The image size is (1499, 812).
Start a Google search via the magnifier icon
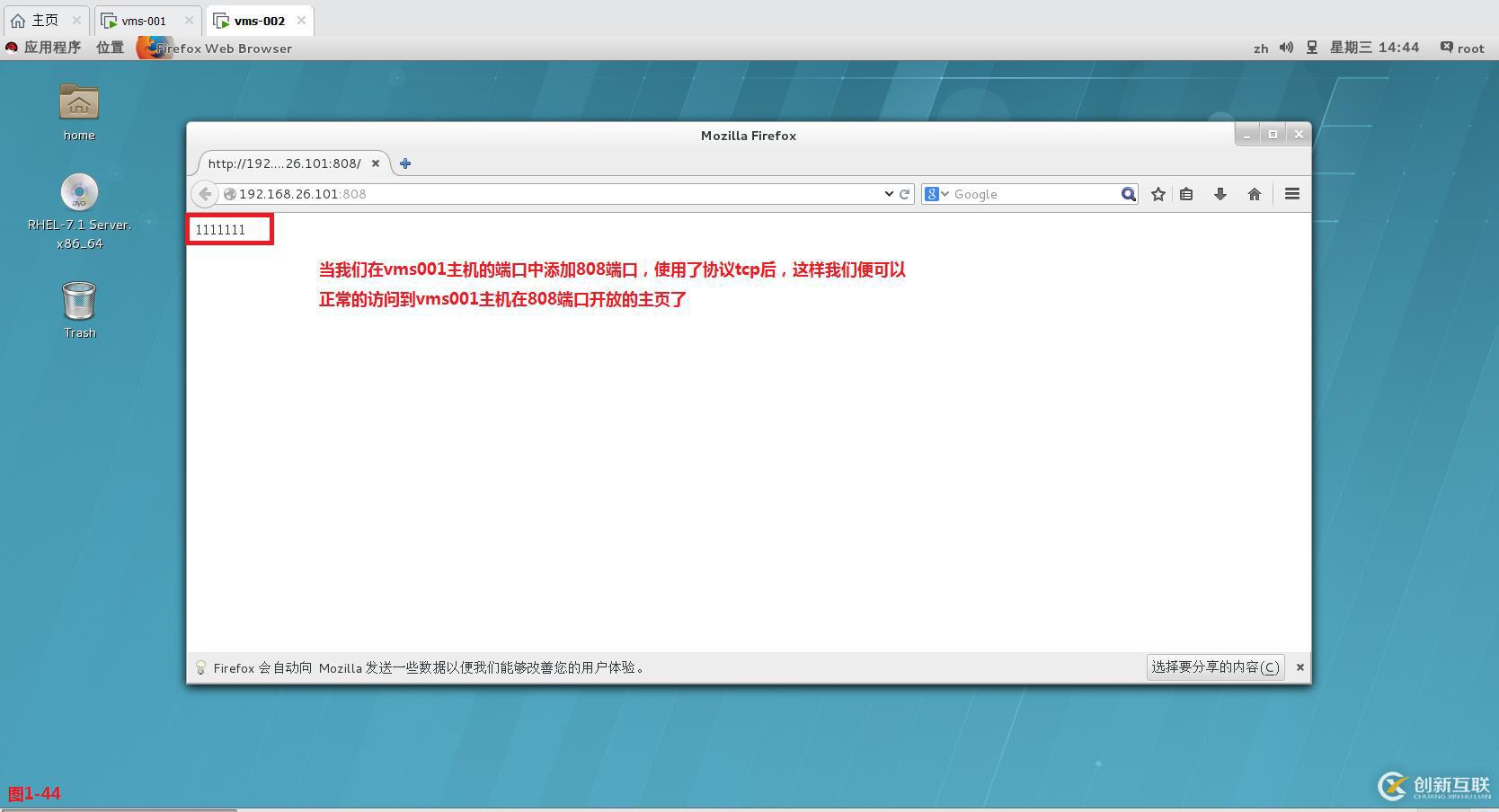click(1128, 193)
